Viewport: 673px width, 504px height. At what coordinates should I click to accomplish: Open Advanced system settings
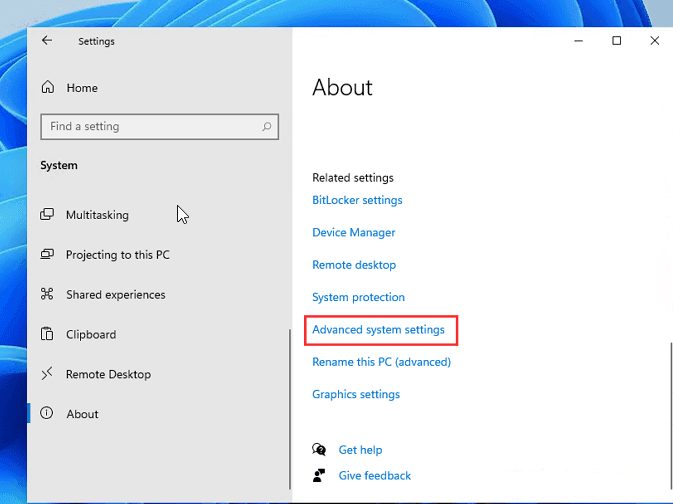click(x=378, y=330)
